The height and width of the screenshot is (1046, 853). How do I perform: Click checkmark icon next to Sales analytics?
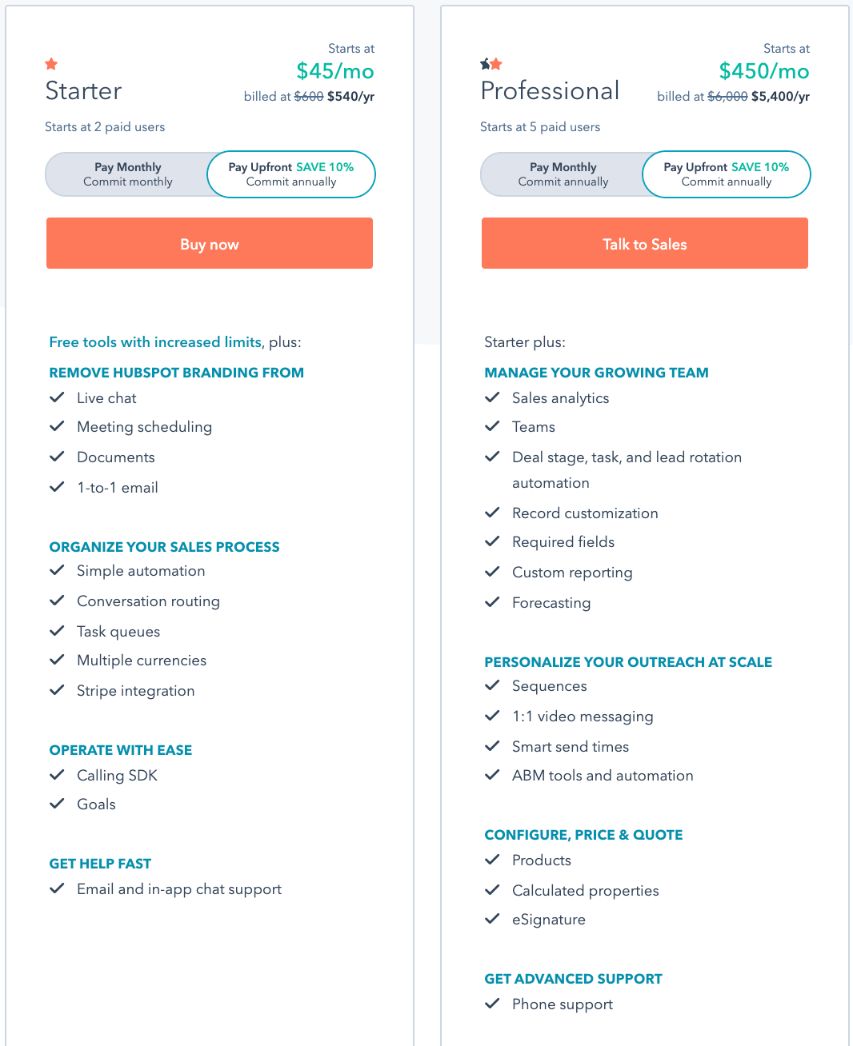[492, 398]
